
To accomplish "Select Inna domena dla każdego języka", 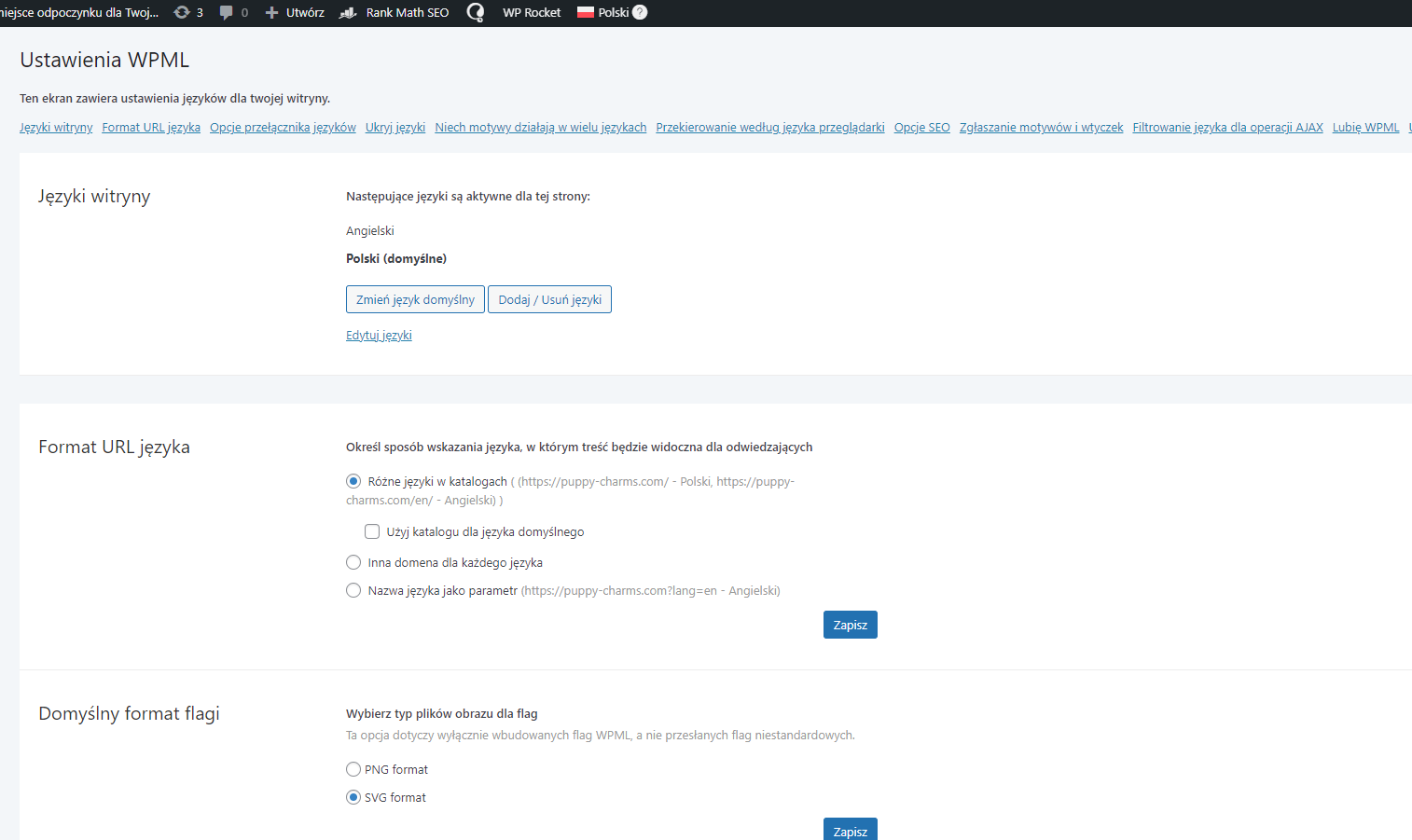I will coord(353,562).
